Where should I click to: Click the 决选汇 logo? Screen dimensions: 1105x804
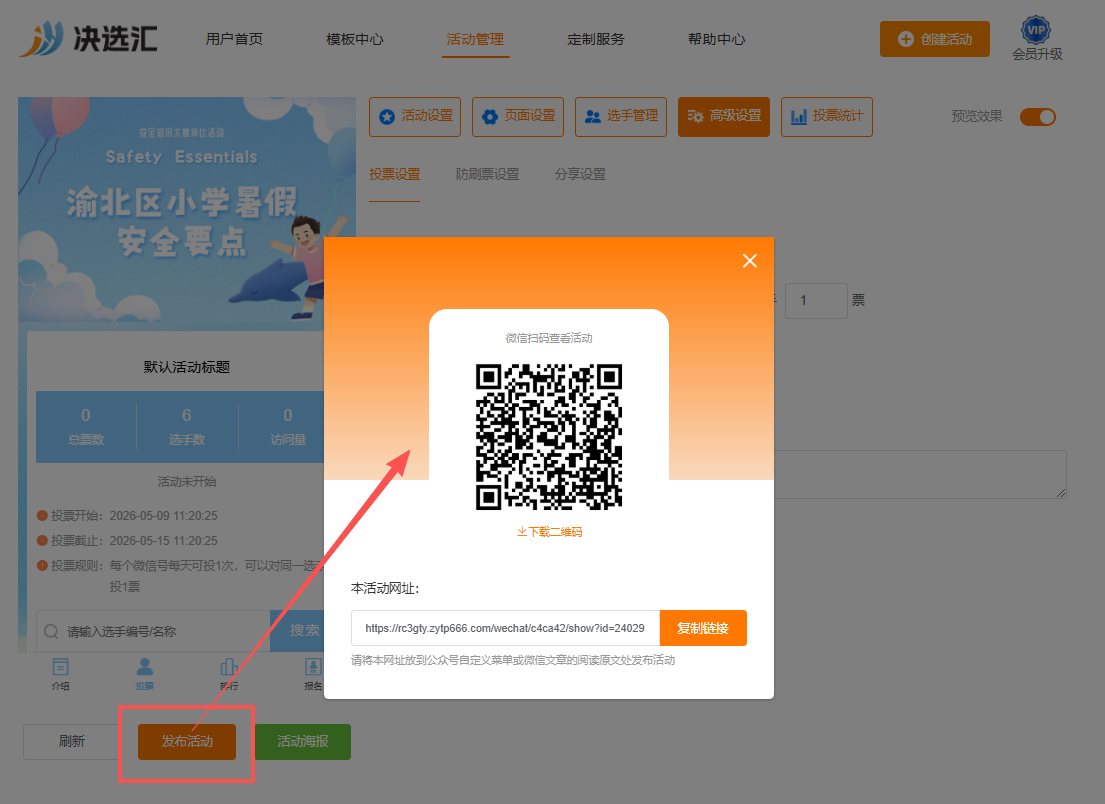click(x=88, y=39)
